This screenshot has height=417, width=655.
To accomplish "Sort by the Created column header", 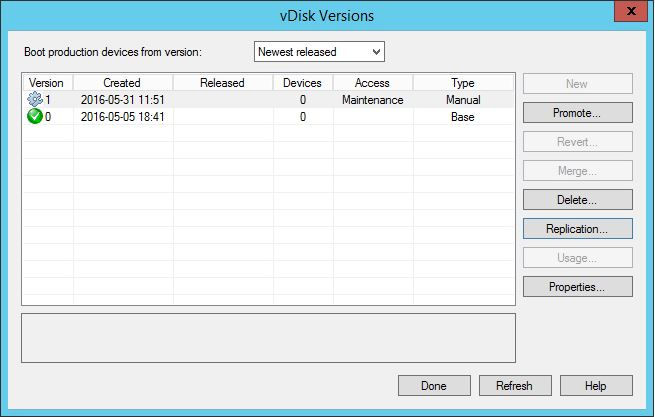I will pyautogui.click(x=123, y=83).
